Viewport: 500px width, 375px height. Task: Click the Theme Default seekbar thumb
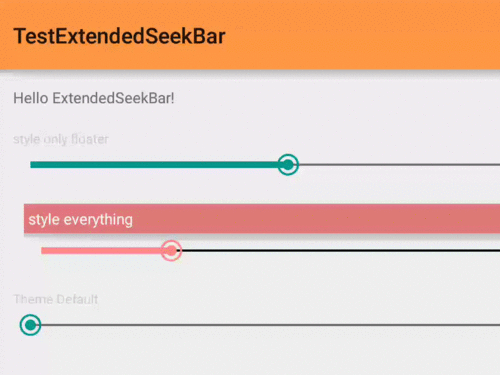coord(30,325)
